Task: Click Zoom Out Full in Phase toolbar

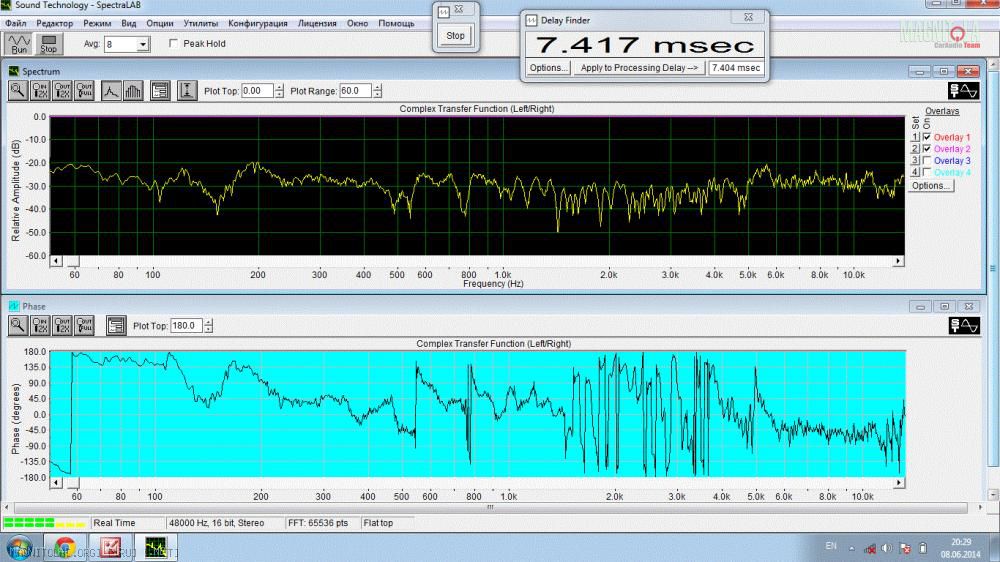Action: coord(84,325)
